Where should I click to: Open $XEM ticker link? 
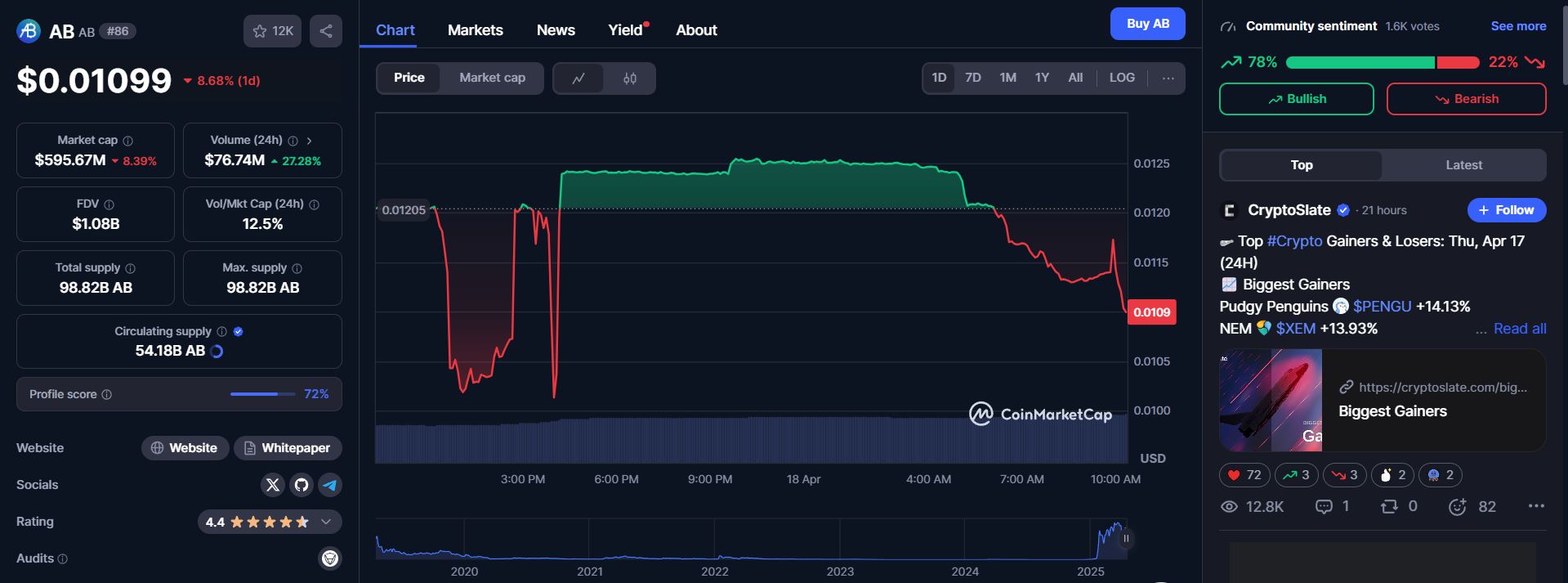point(1296,329)
